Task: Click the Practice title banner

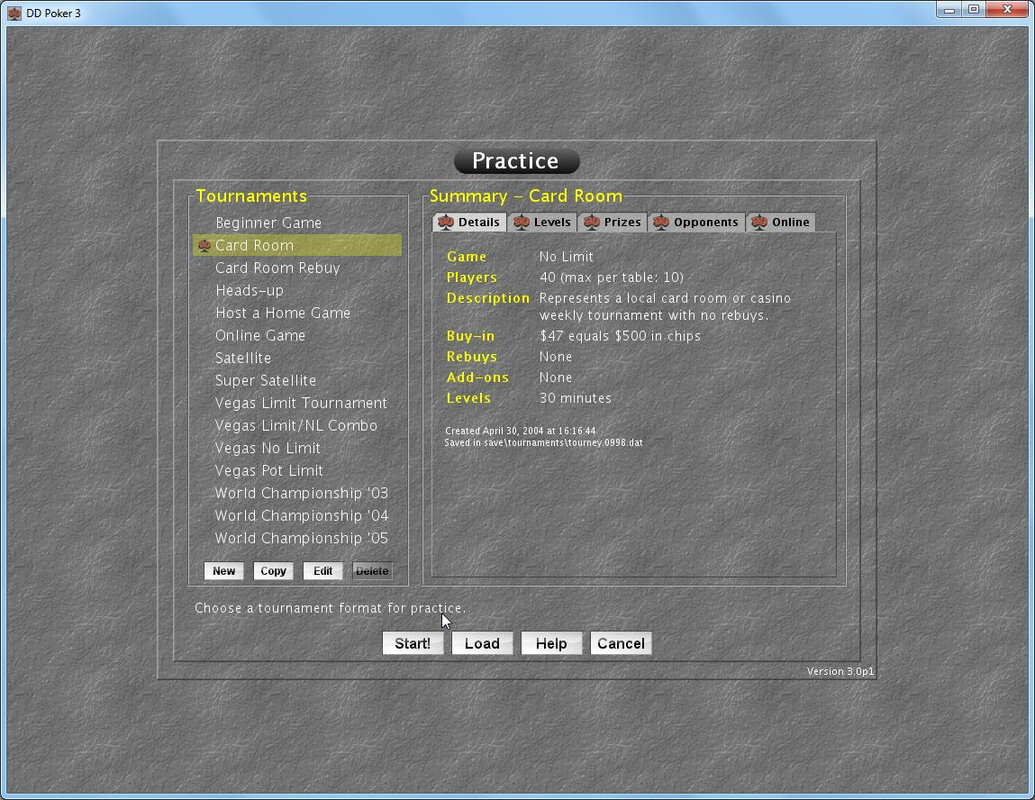Action: pos(516,161)
